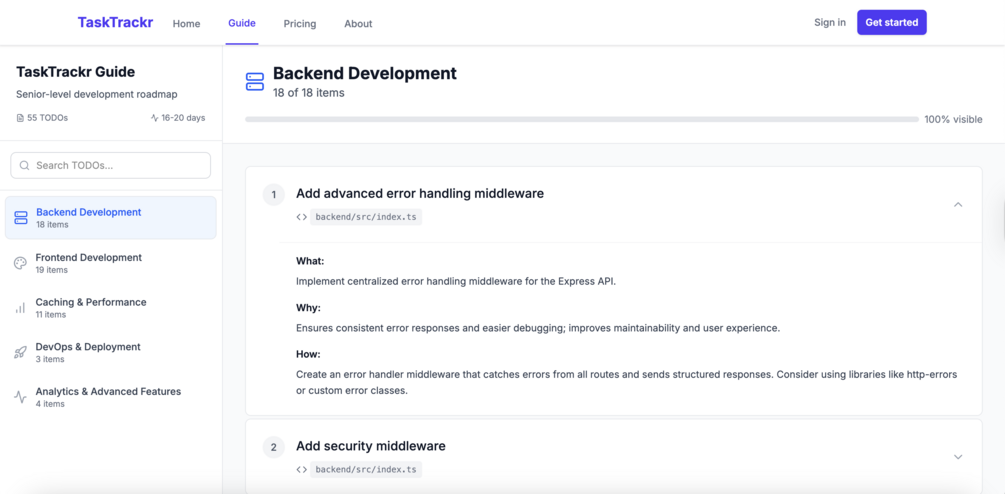Open the TaskTrackr logo link
The image size is (1005, 494).
pos(115,22)
